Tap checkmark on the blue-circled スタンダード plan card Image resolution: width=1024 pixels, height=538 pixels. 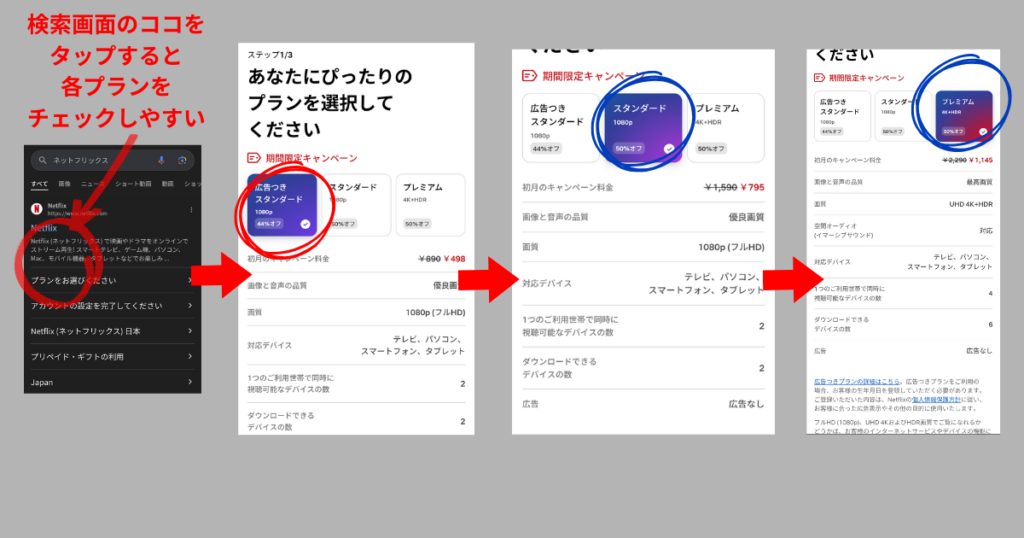(x=668, y=148)
